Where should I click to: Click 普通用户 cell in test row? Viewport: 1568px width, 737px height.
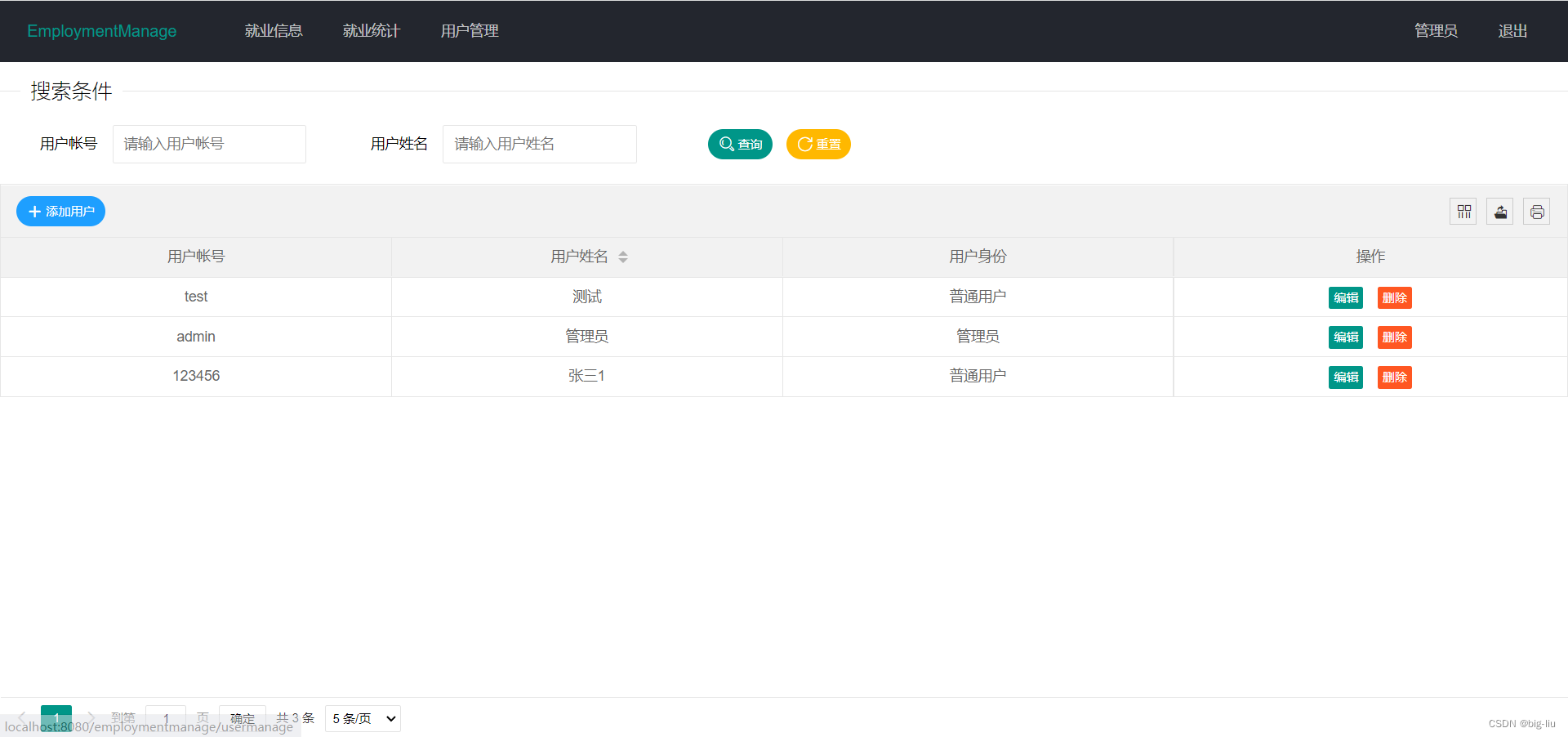click(x=978, y=297)
